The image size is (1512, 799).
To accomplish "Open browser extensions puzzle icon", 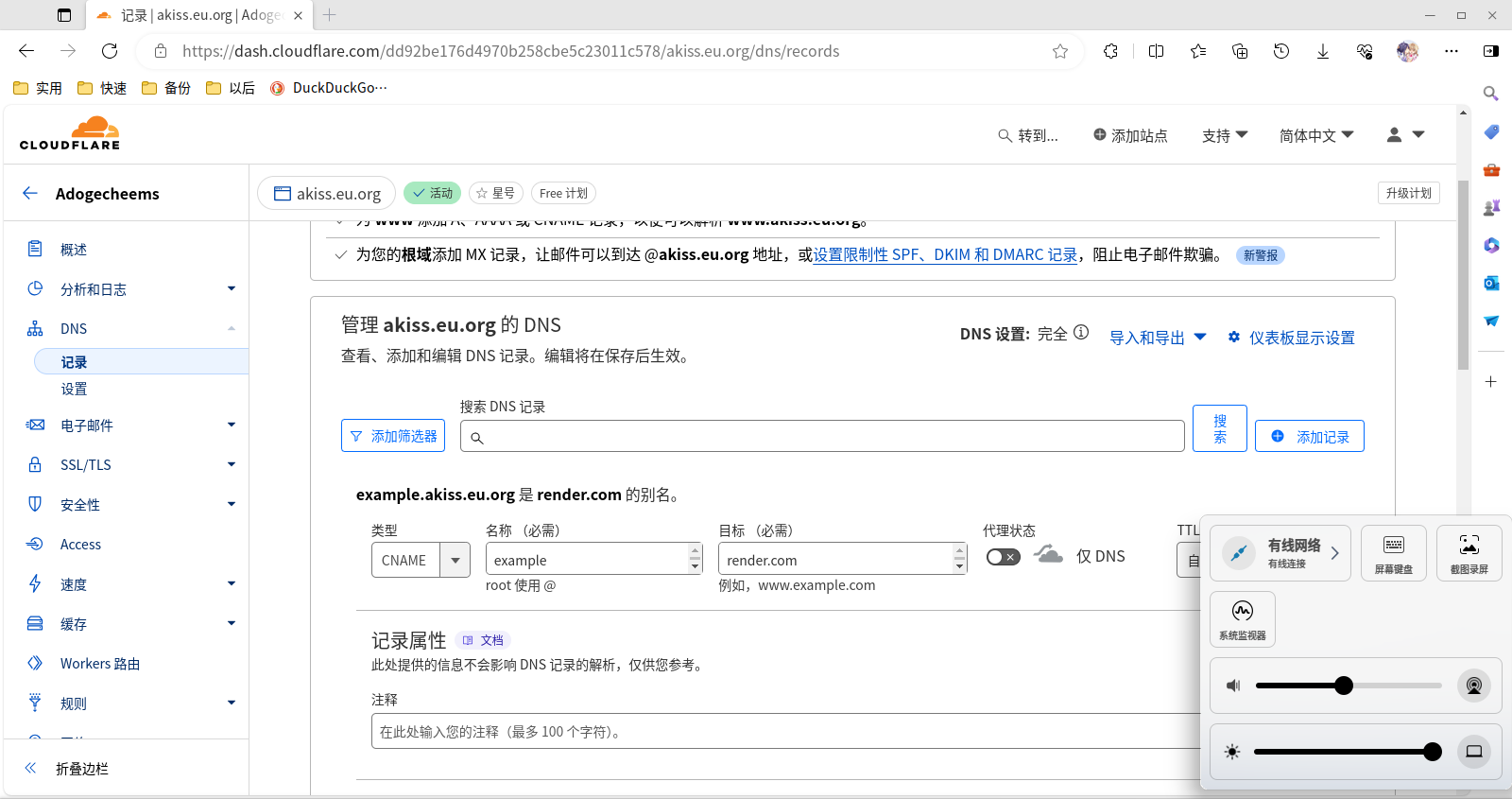I will pyautogui.click(x=1111, y=51).
